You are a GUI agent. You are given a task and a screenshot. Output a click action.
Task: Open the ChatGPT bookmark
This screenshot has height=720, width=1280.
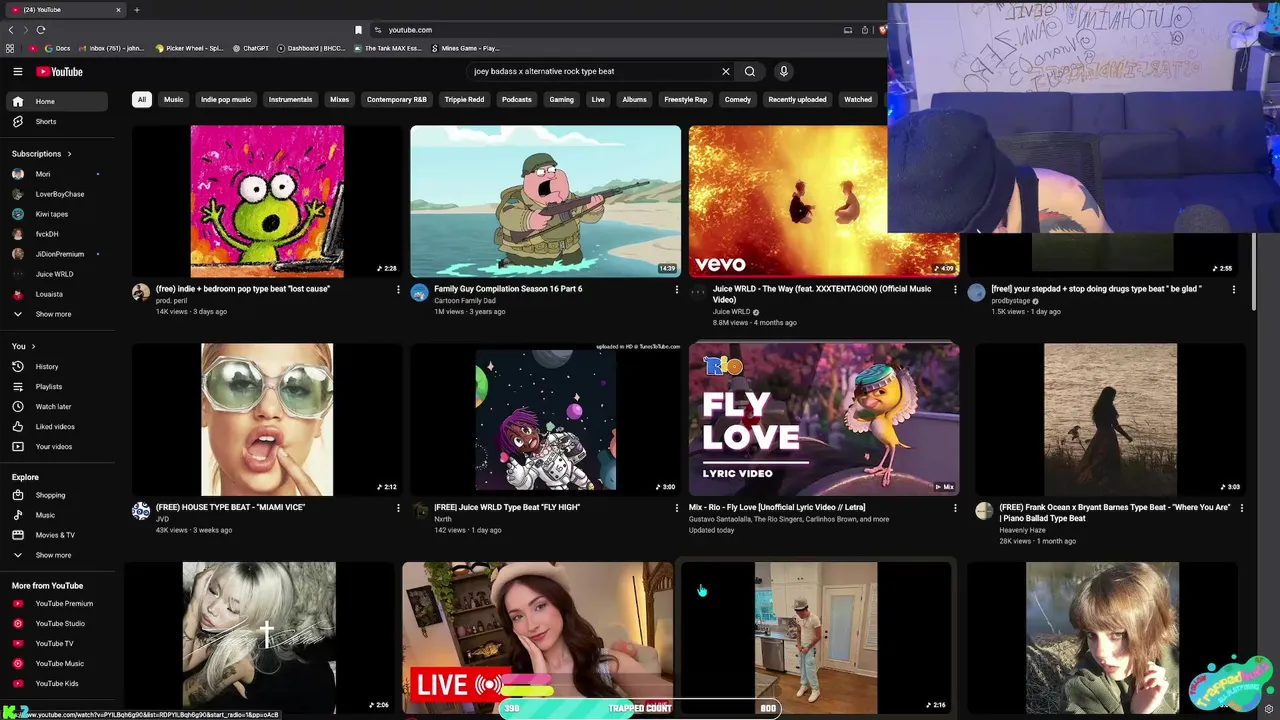[x=250, y=48]
